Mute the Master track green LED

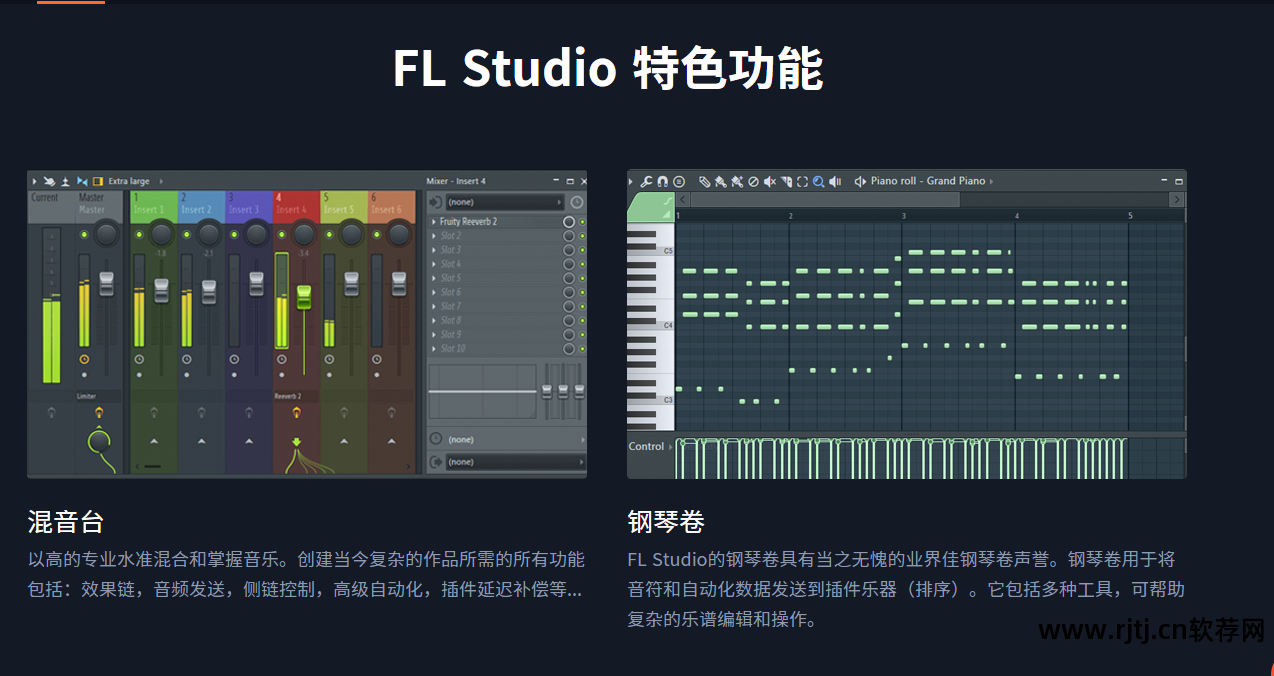(x=84, y=234)
